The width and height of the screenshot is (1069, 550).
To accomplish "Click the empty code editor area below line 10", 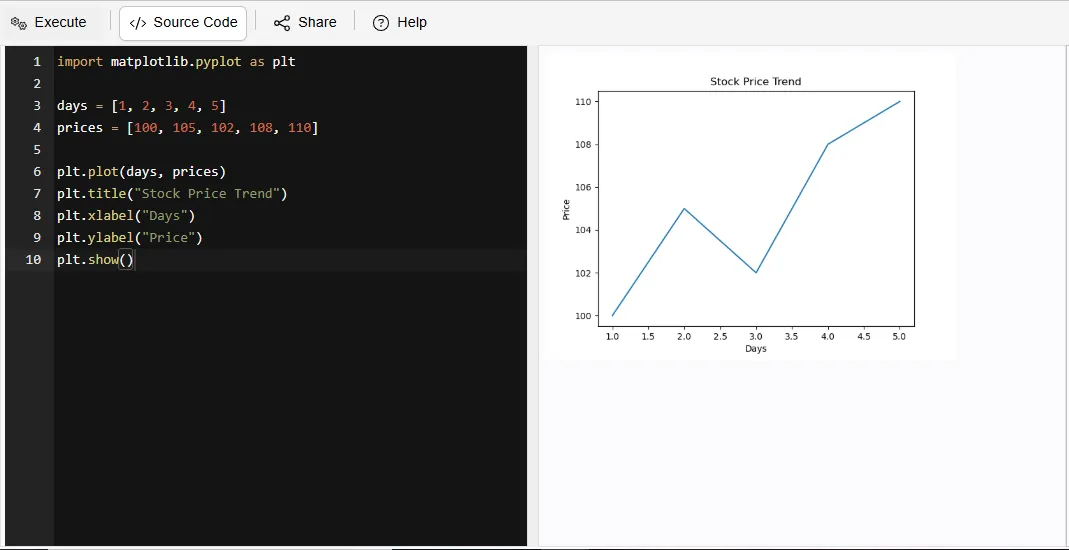I will 290,409.
